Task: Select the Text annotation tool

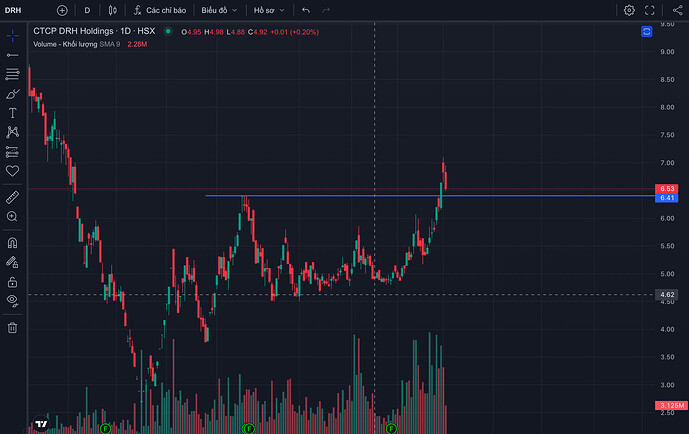Action: coord(12,113)
